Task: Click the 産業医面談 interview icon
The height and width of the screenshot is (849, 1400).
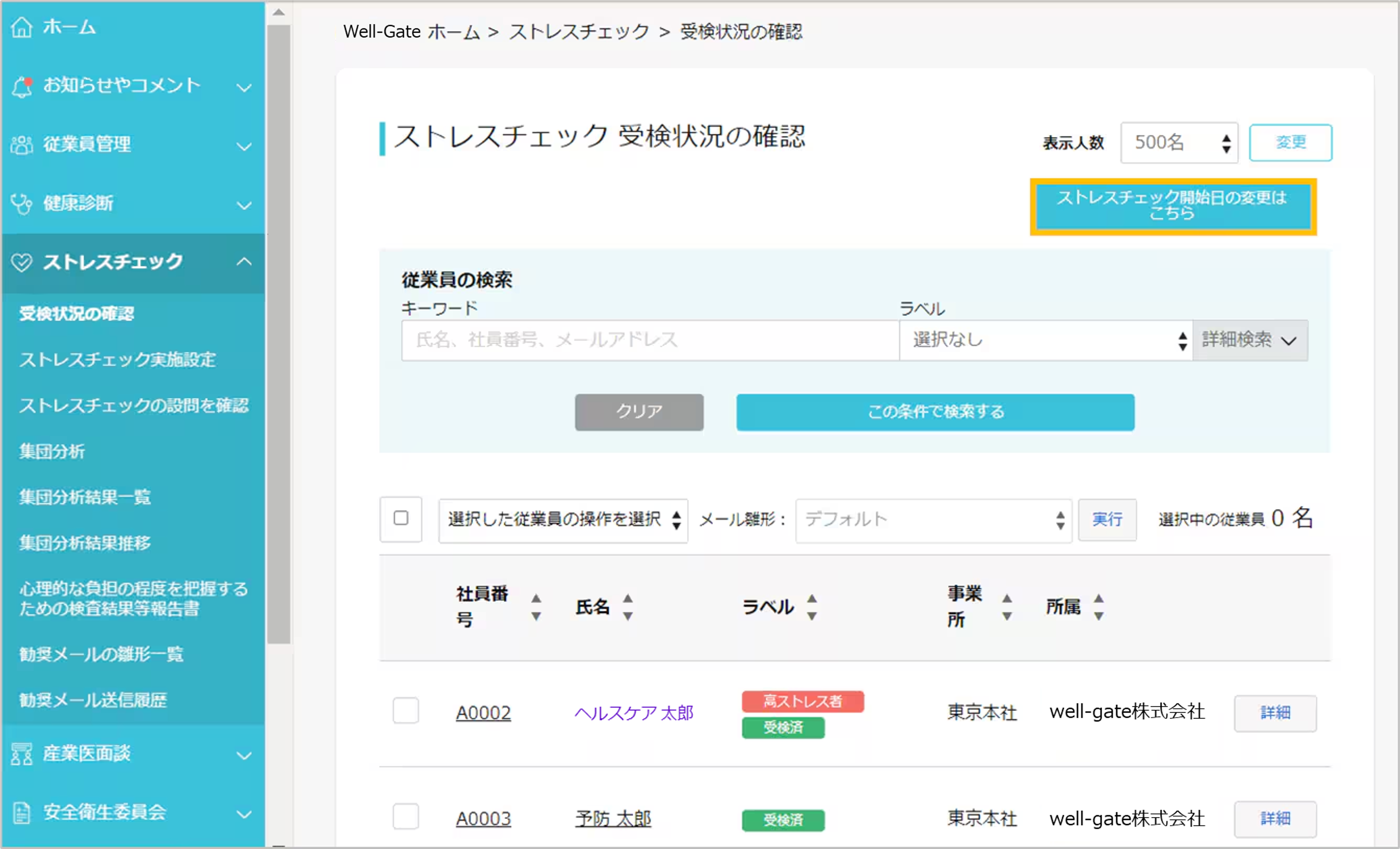Action: (22, 754)
